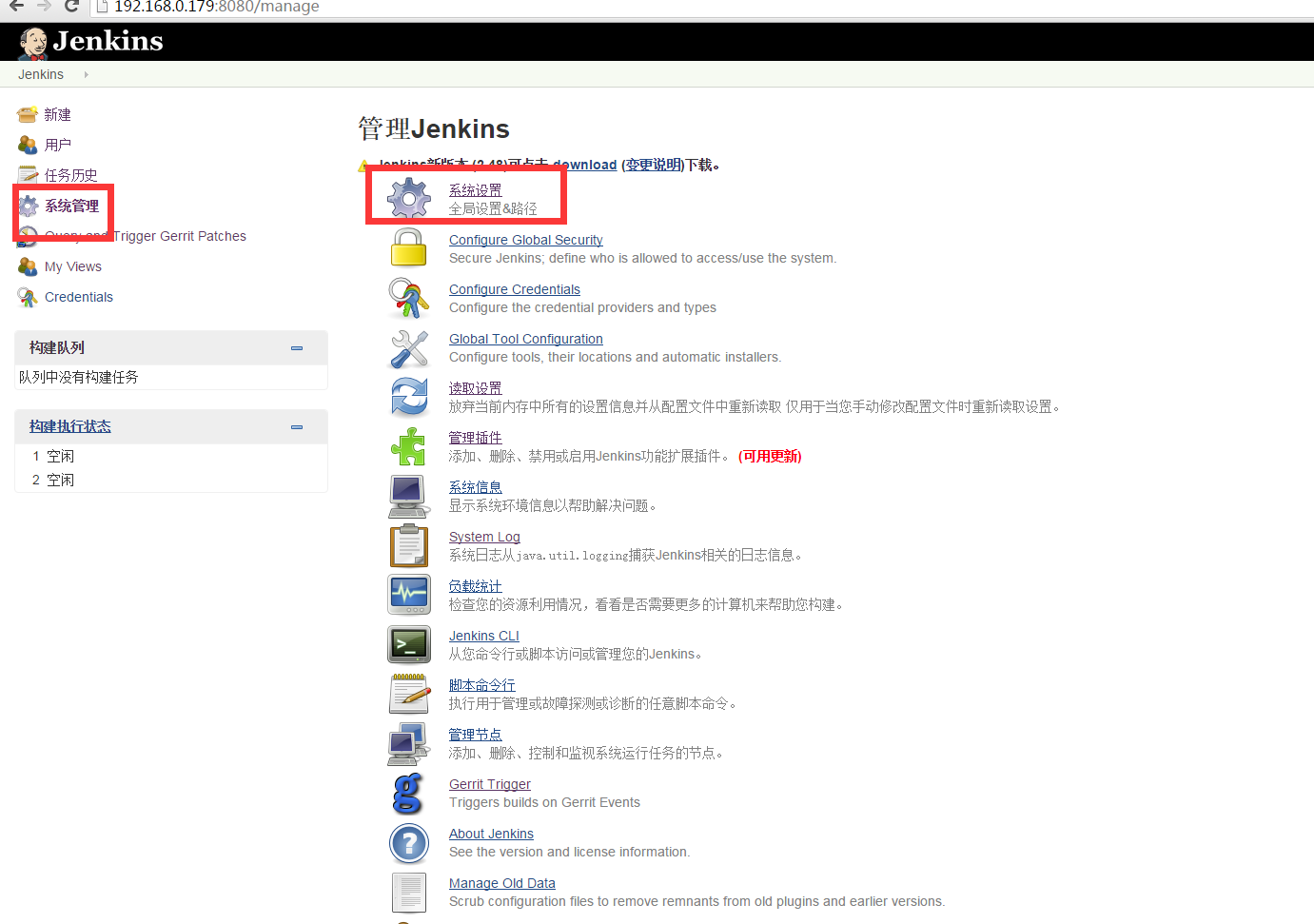Click the green puzzle piece icon for 管理插件
Viewport: 1314px width, 924px height.
[x=409, y=446]
